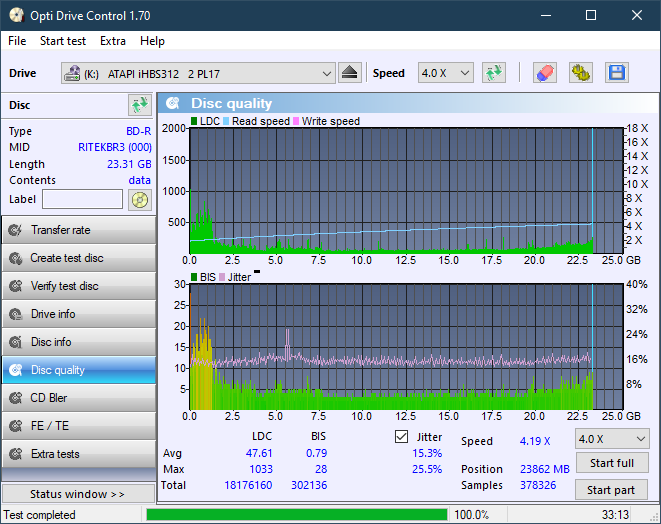This screenshot has width=661, height=524.
Task: Click the Drive info icon
Action: tap(16, 314)
